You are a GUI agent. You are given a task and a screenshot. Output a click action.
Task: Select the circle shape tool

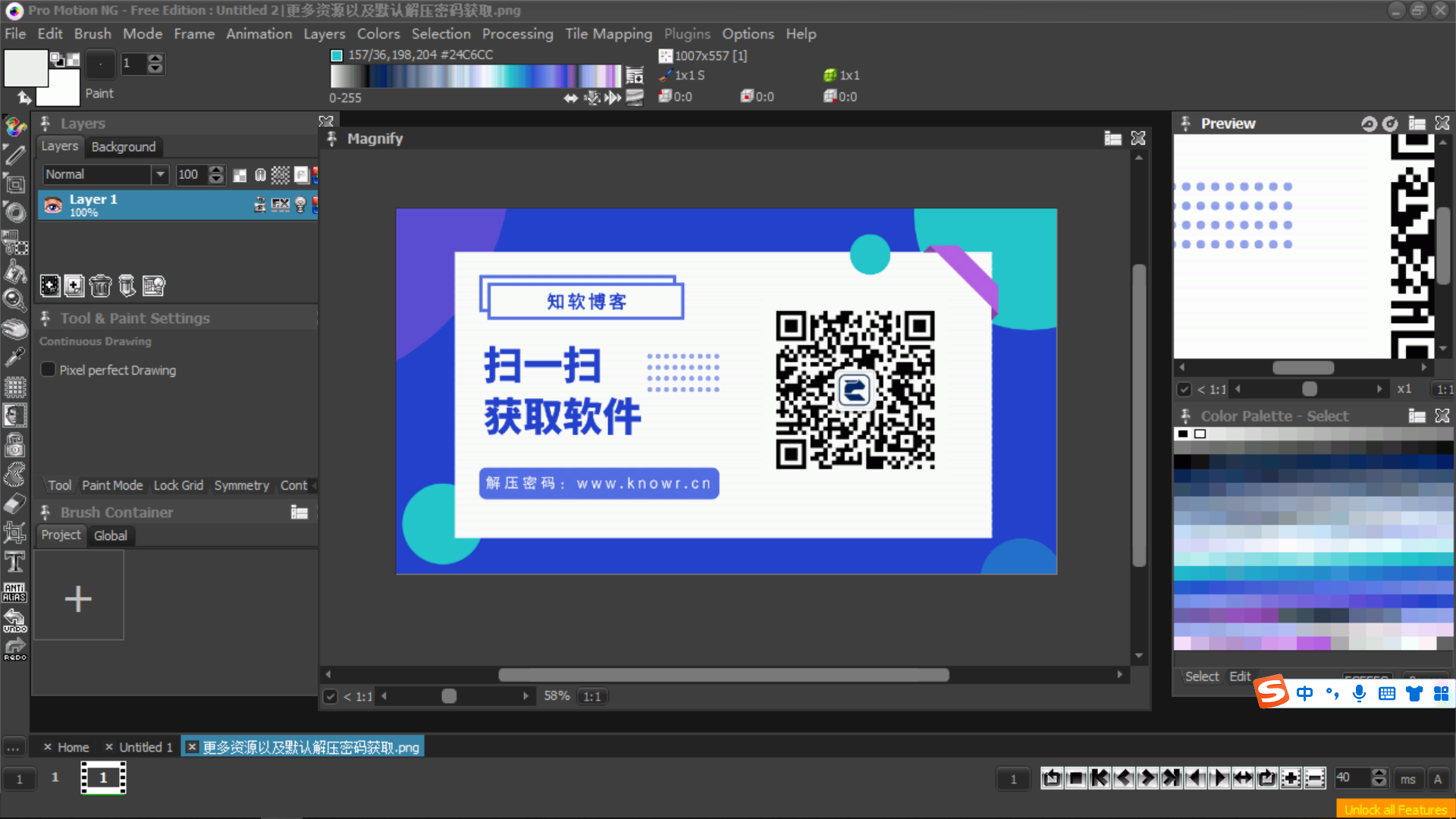coord(14,212)
